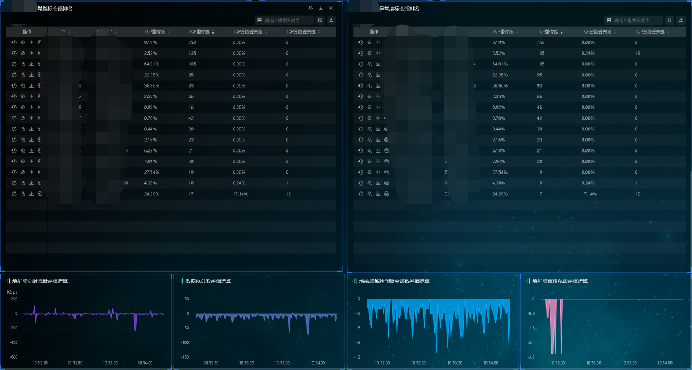The image size is (692, 370).
Task: Click second action icon in top row, left table
Action: pyautogui.click(x=23, y=42)
